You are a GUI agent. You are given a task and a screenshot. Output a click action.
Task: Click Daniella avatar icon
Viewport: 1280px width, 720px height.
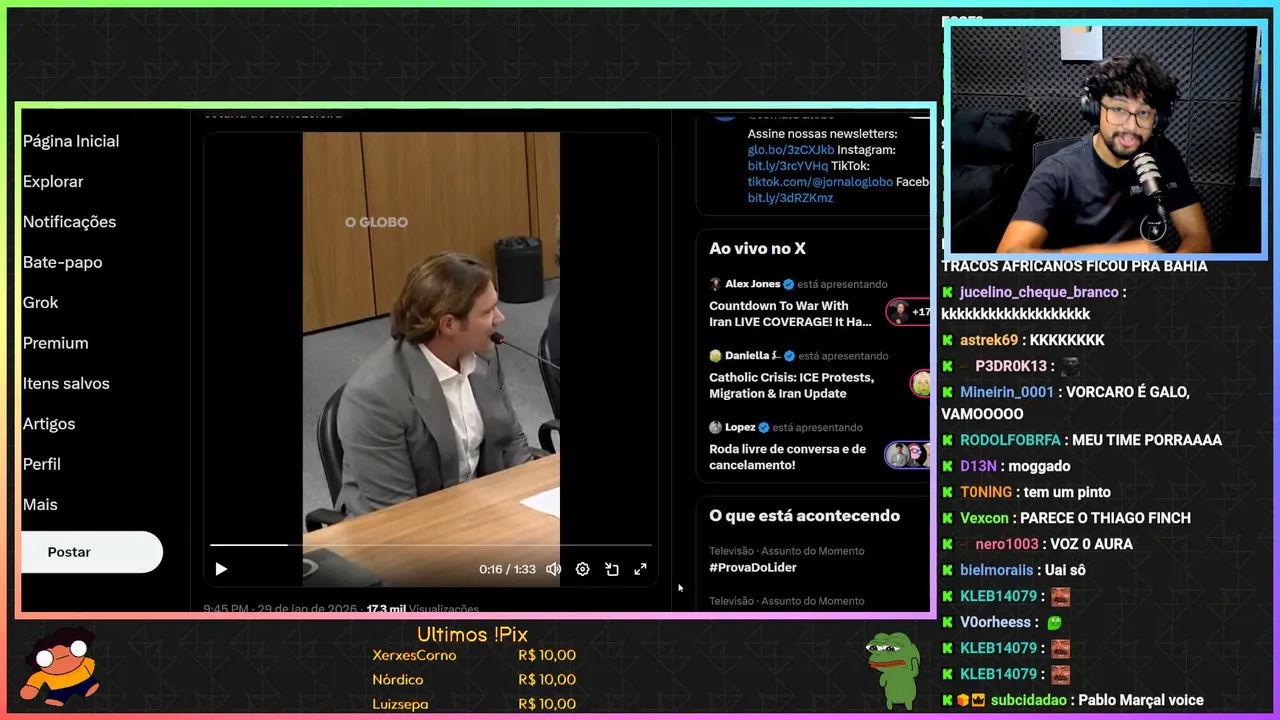(715, 356)
